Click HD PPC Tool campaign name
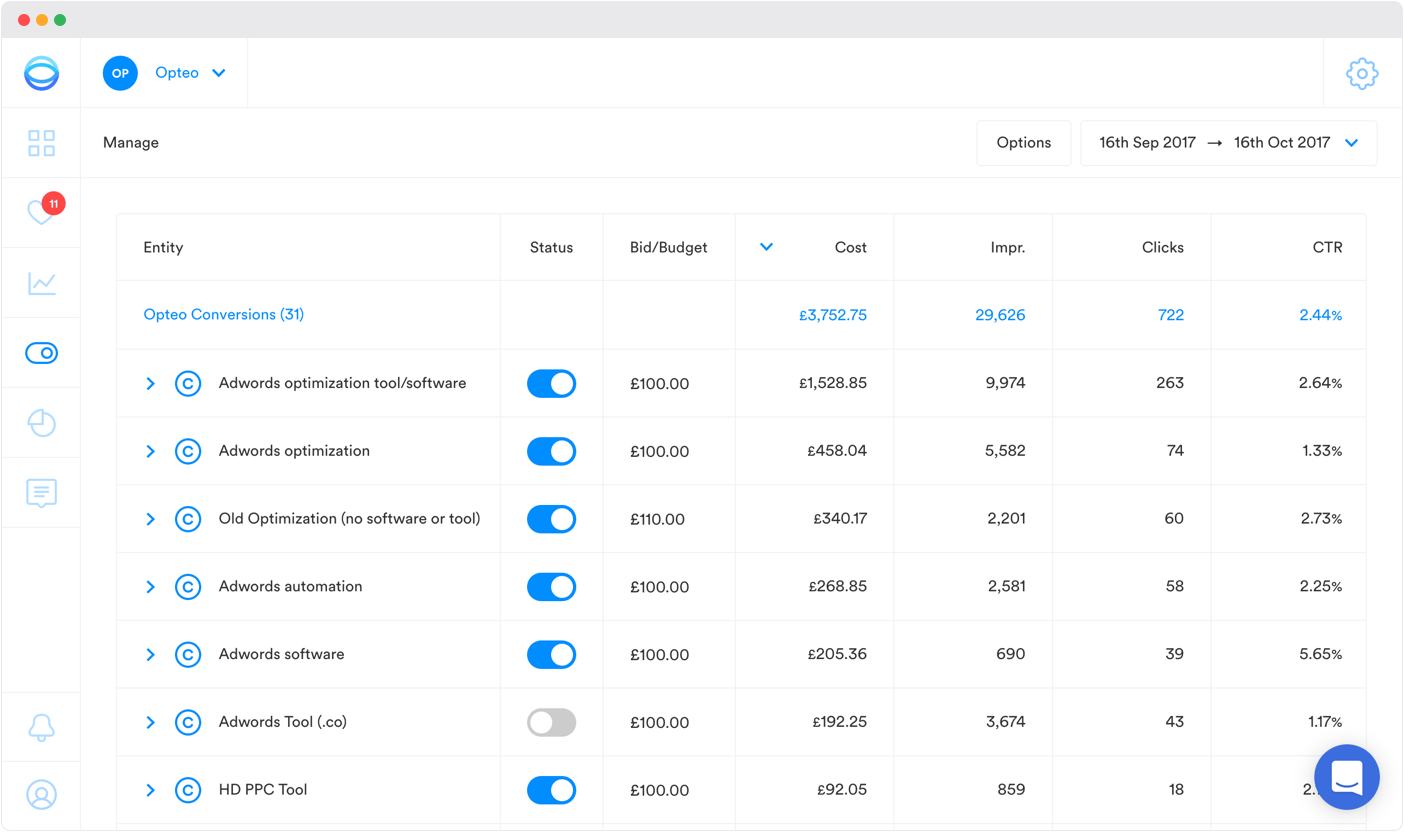 (x=263, y=790)
